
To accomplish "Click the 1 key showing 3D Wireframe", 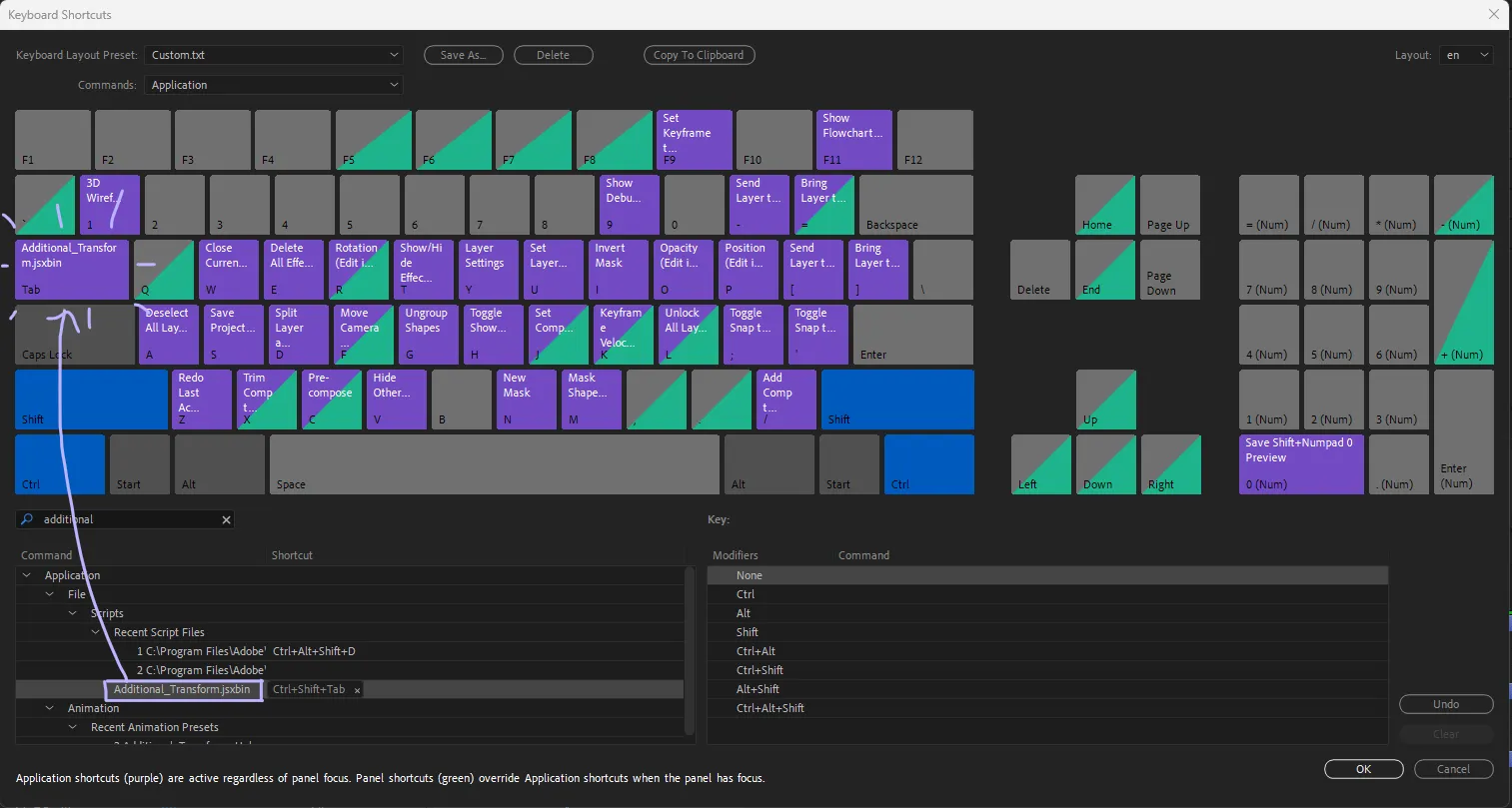I will (110, 205).
